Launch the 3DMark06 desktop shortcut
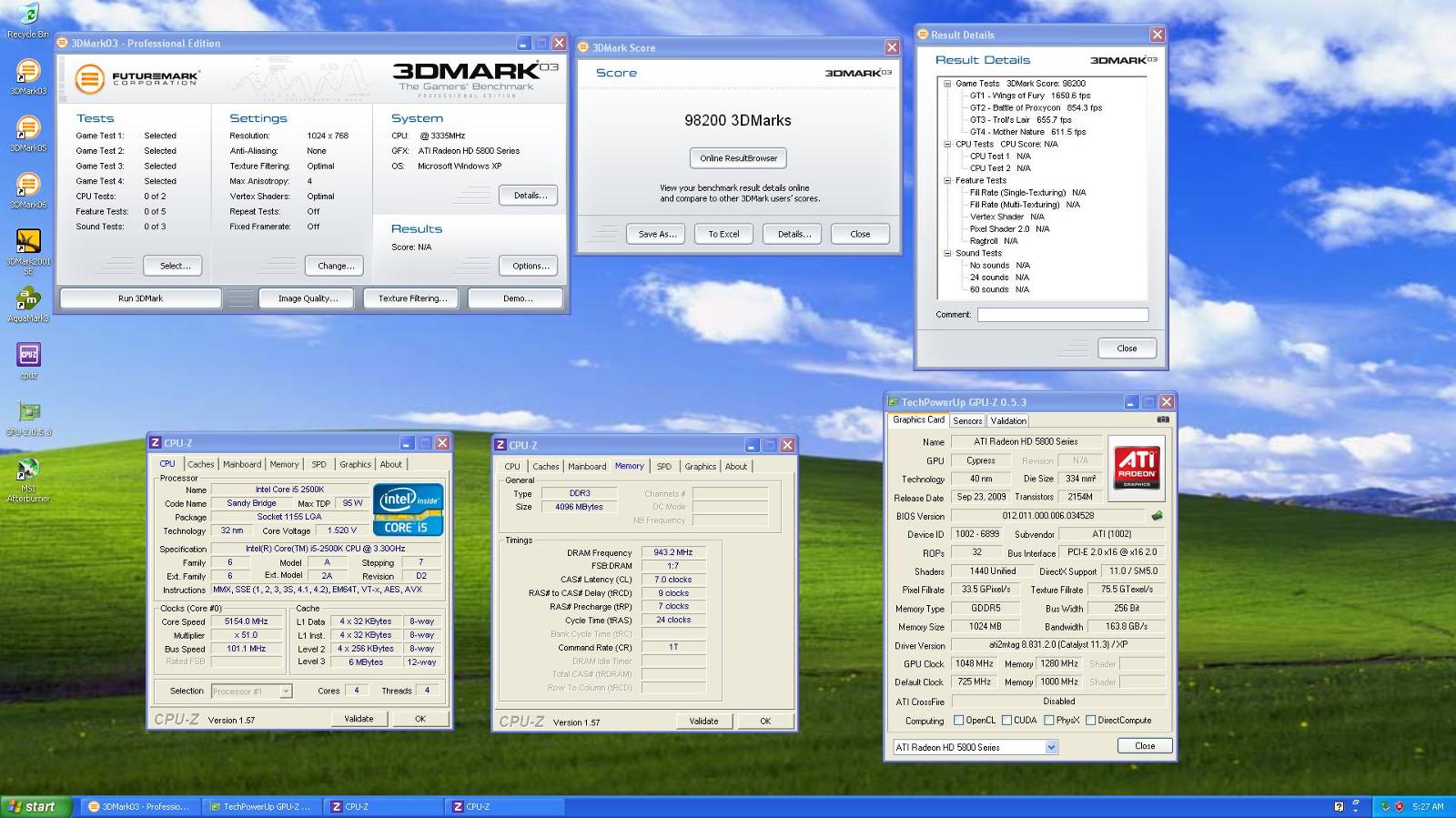This screenshot has width=1456, height=818. click(x=28, y=189)
